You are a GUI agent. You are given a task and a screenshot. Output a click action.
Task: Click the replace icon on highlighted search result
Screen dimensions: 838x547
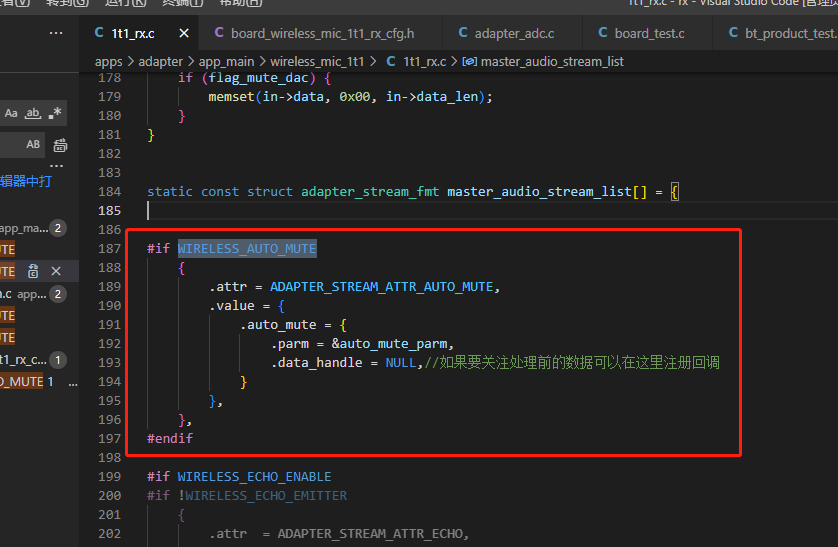coord(33,271)
